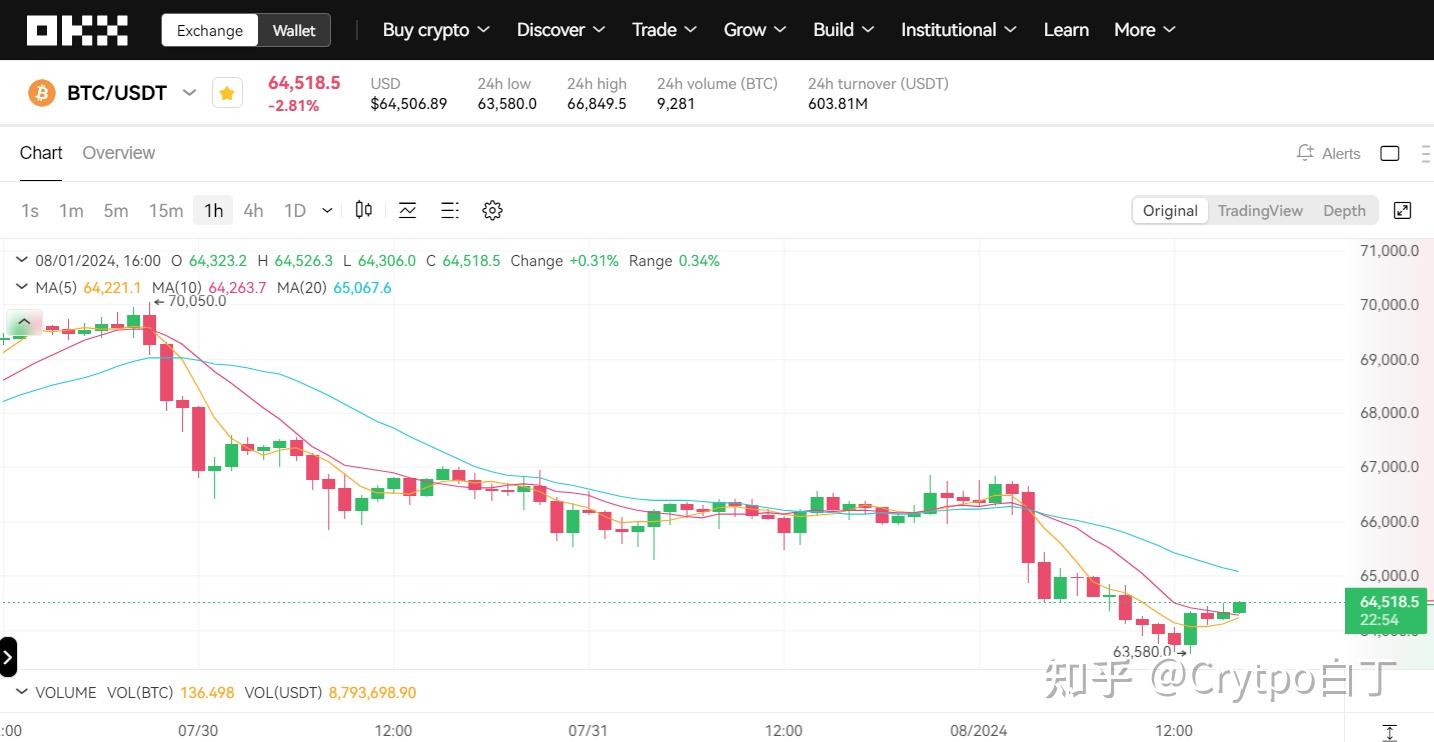Click the MA(5) value 64,221.1
This screenshot has width=1434, height=742.
coord(112,288)
